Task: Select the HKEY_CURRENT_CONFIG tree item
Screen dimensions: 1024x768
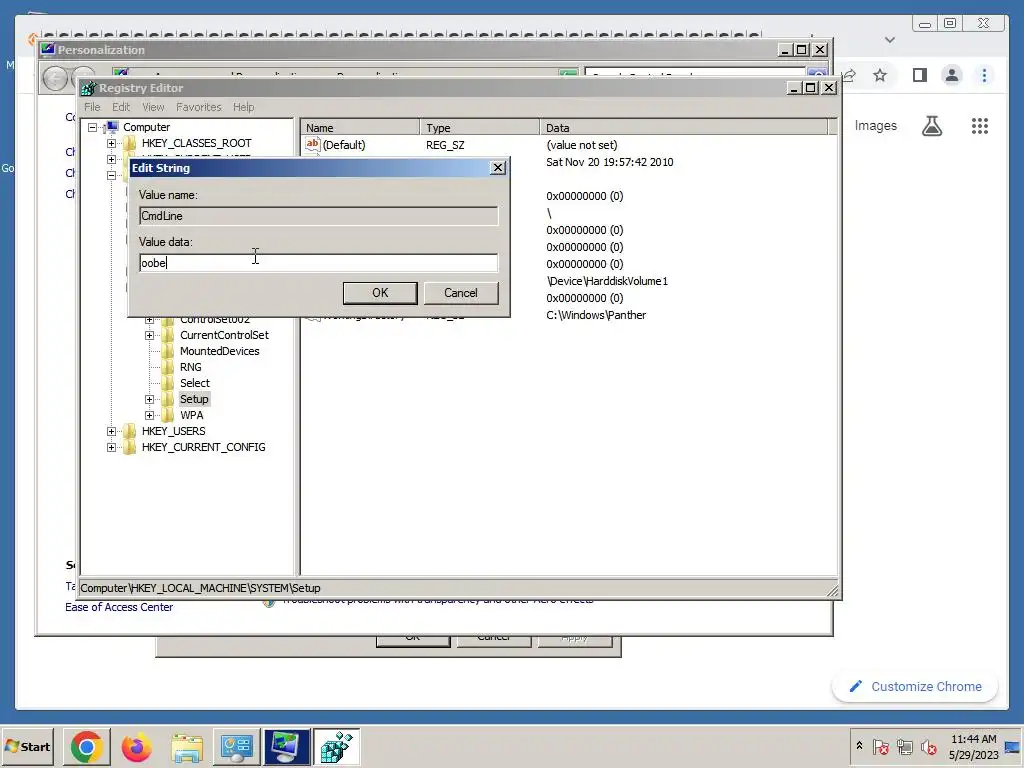Action: [203, 447]
